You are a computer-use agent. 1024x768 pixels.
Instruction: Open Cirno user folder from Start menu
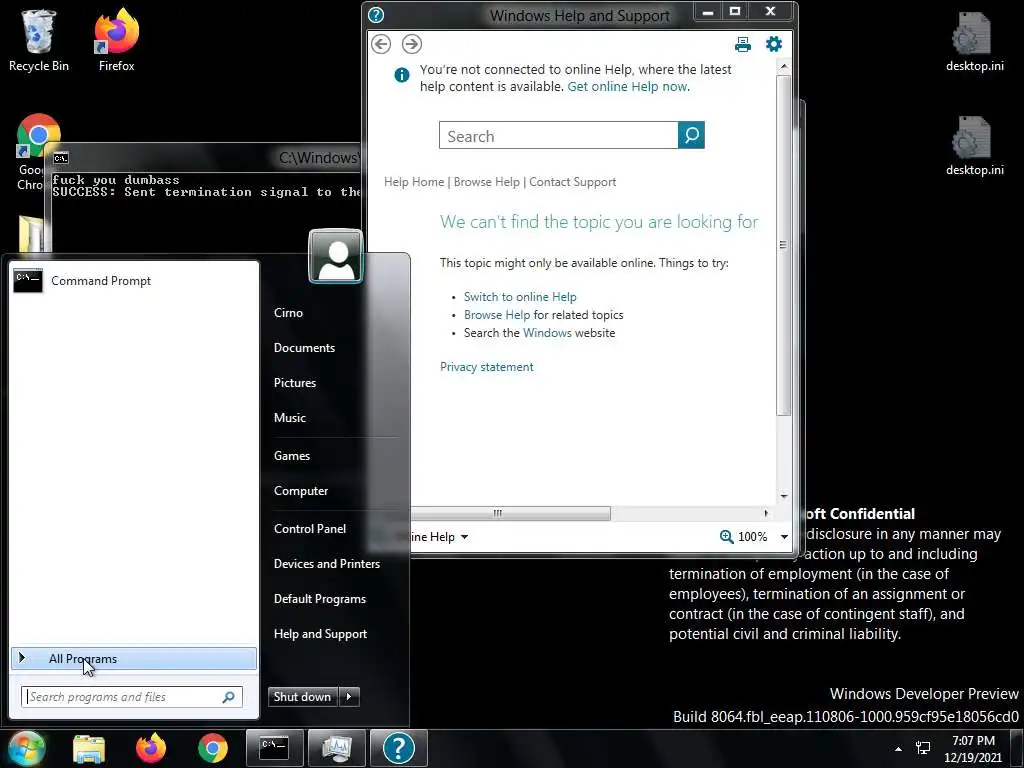pos(288,312)
